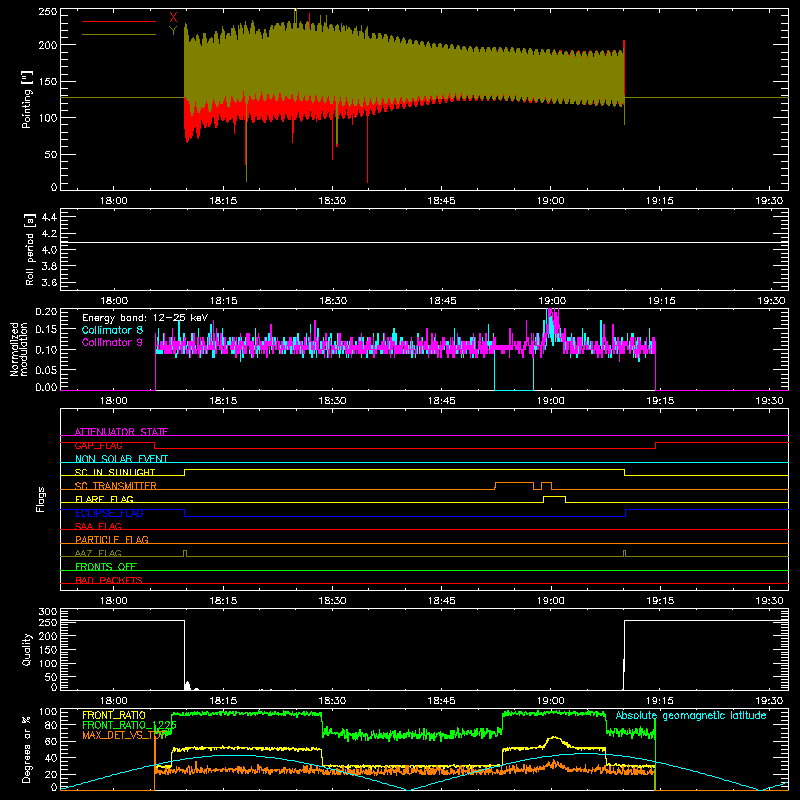The width and height of the screenshot is (800, 800).
Task: Click the ECLIPSE_FLAG label
Action: (109, 513)
